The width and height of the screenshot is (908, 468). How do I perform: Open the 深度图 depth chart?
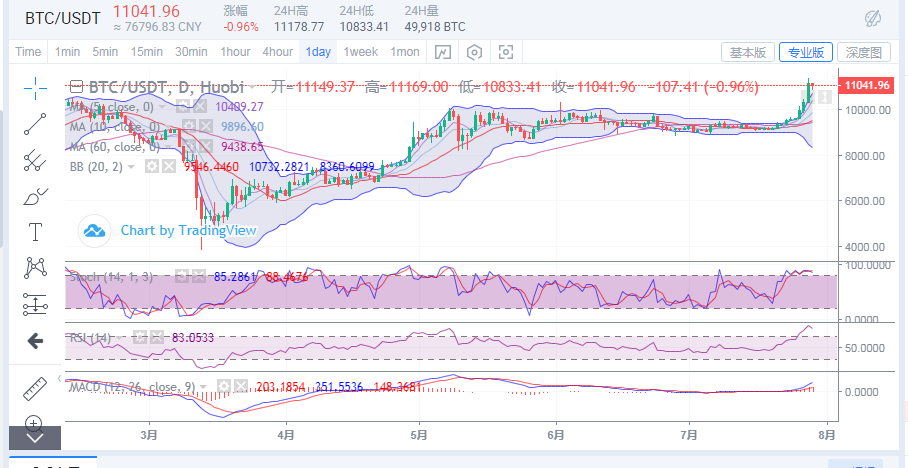[x=863, y=52]
